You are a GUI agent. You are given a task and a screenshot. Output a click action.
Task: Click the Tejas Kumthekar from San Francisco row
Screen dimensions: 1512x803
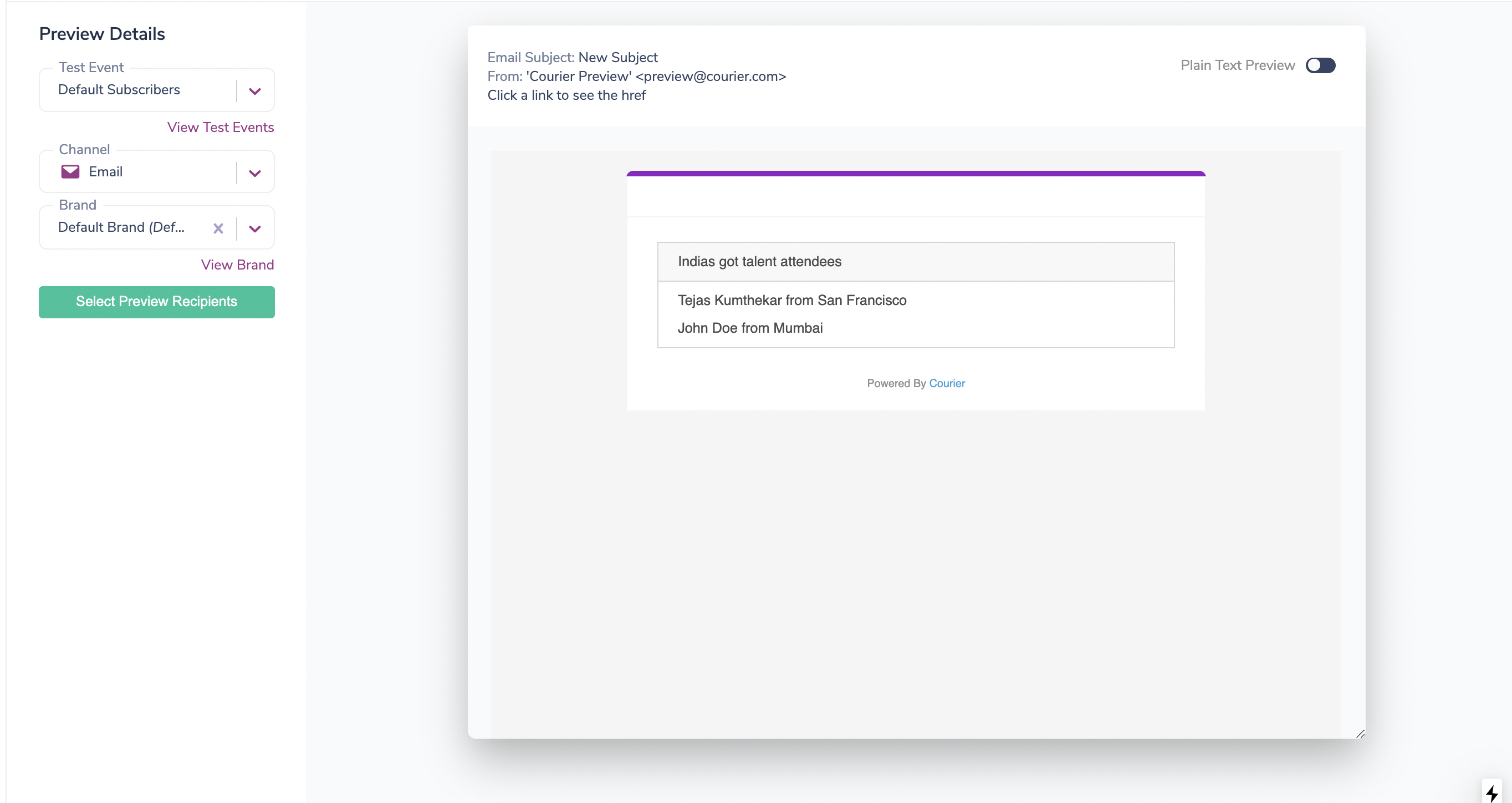pos(792,300)
